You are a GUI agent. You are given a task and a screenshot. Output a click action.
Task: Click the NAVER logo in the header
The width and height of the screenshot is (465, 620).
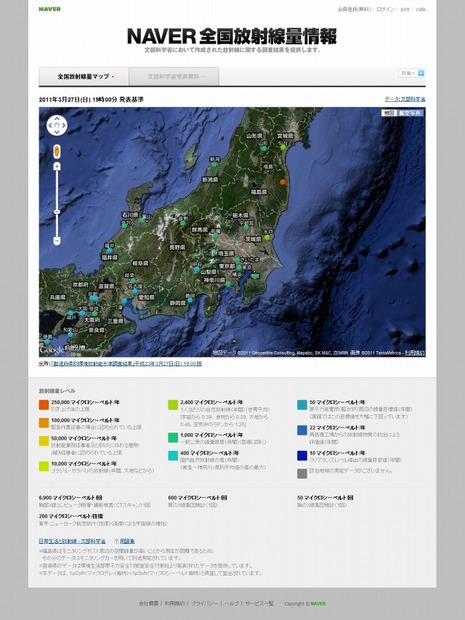49,9
